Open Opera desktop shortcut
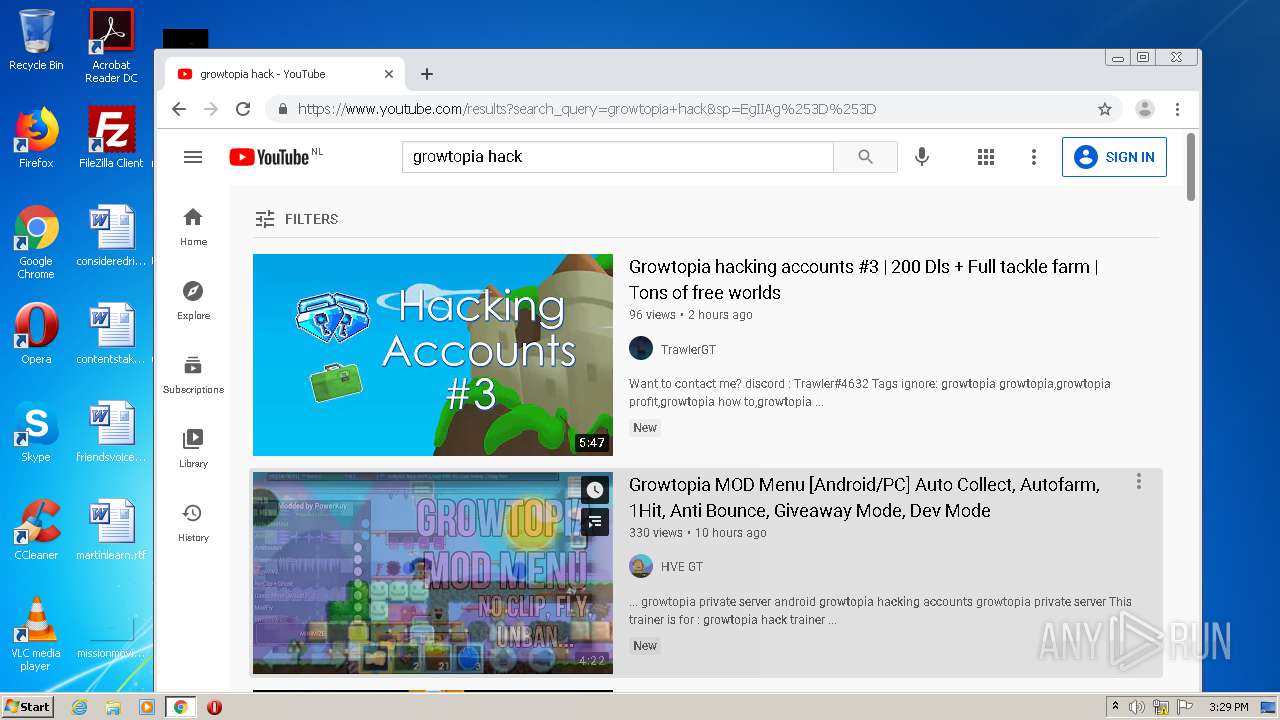Image resolution: width=1280 pixels, height=720 pixels. pyautogui.click(x=36, y=334)
